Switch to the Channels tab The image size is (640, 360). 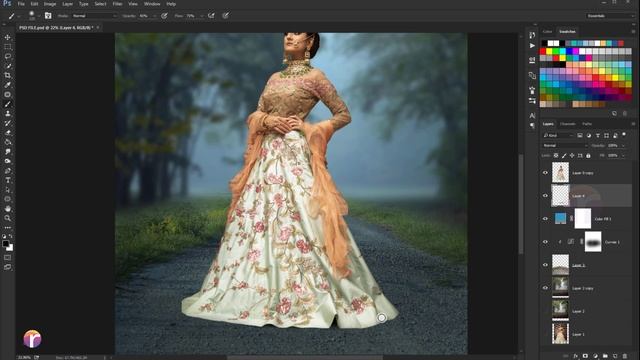567,124
